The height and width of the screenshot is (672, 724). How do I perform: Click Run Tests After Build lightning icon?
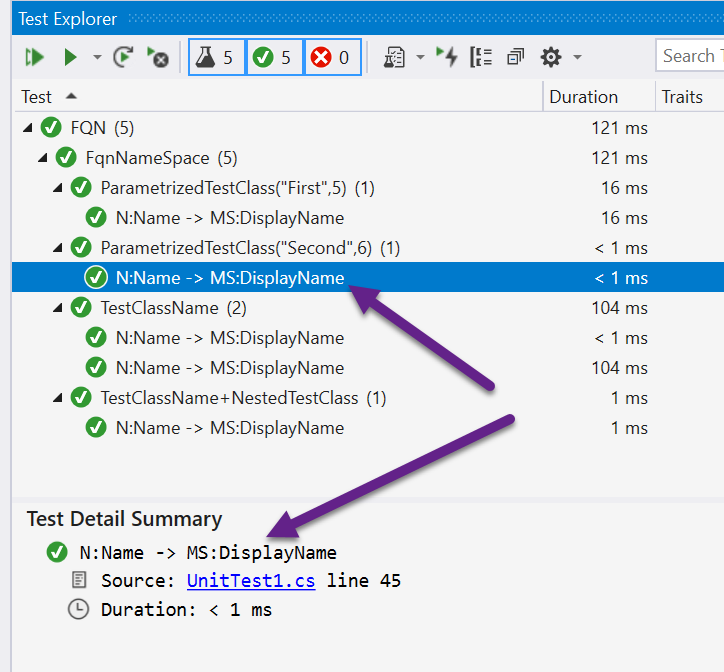pos(446,57)
